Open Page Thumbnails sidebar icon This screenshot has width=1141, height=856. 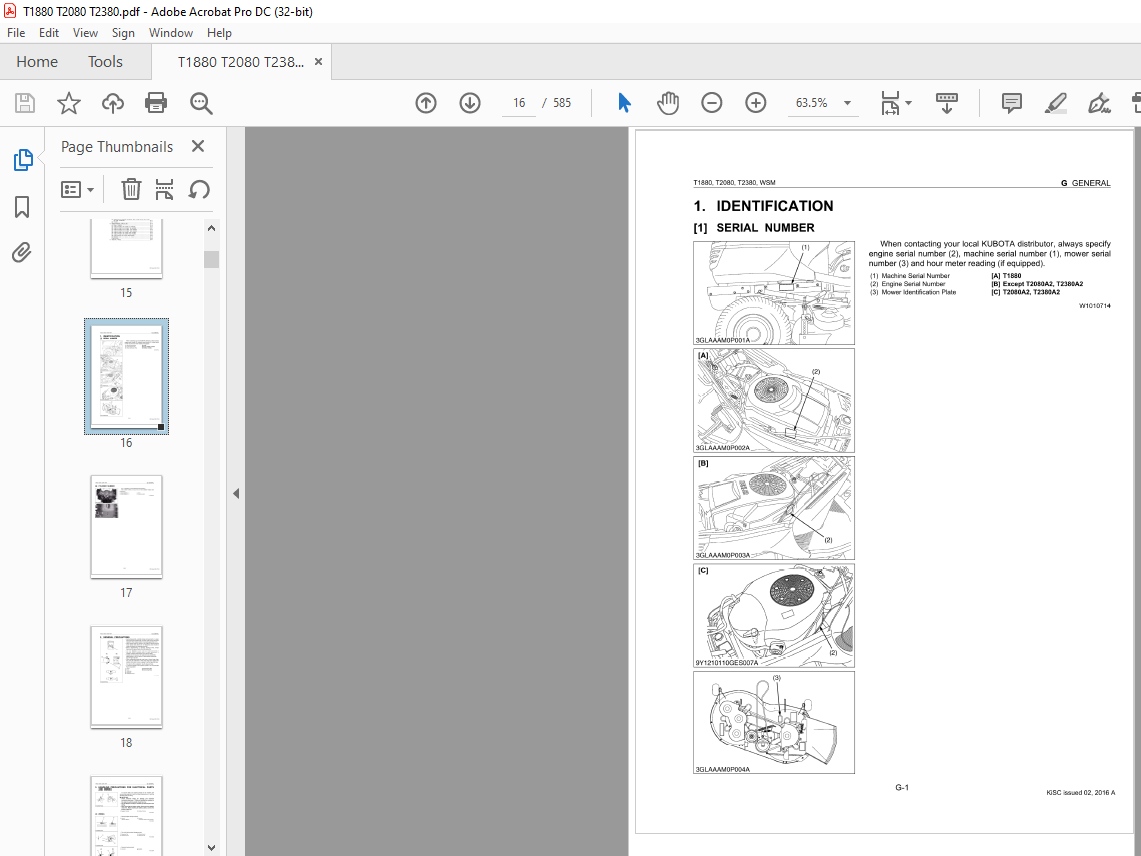pyautogui.click(x=23, y=159)
